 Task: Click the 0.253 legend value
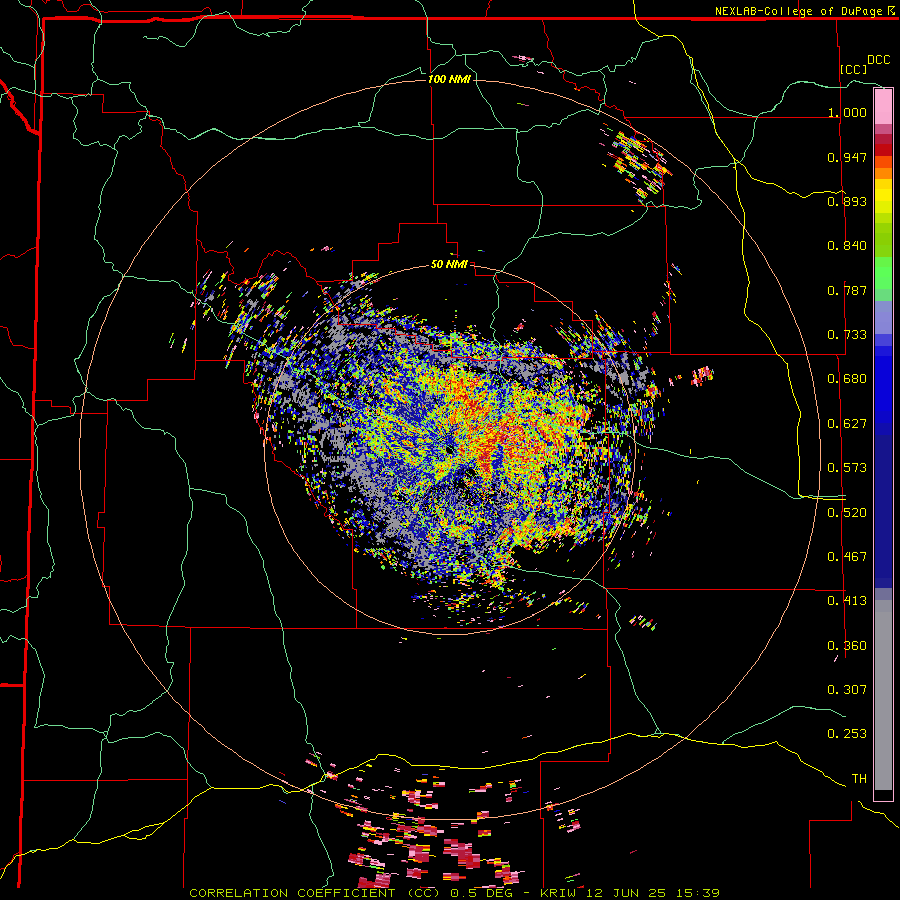pyautogui.click(x=847, y=734)
